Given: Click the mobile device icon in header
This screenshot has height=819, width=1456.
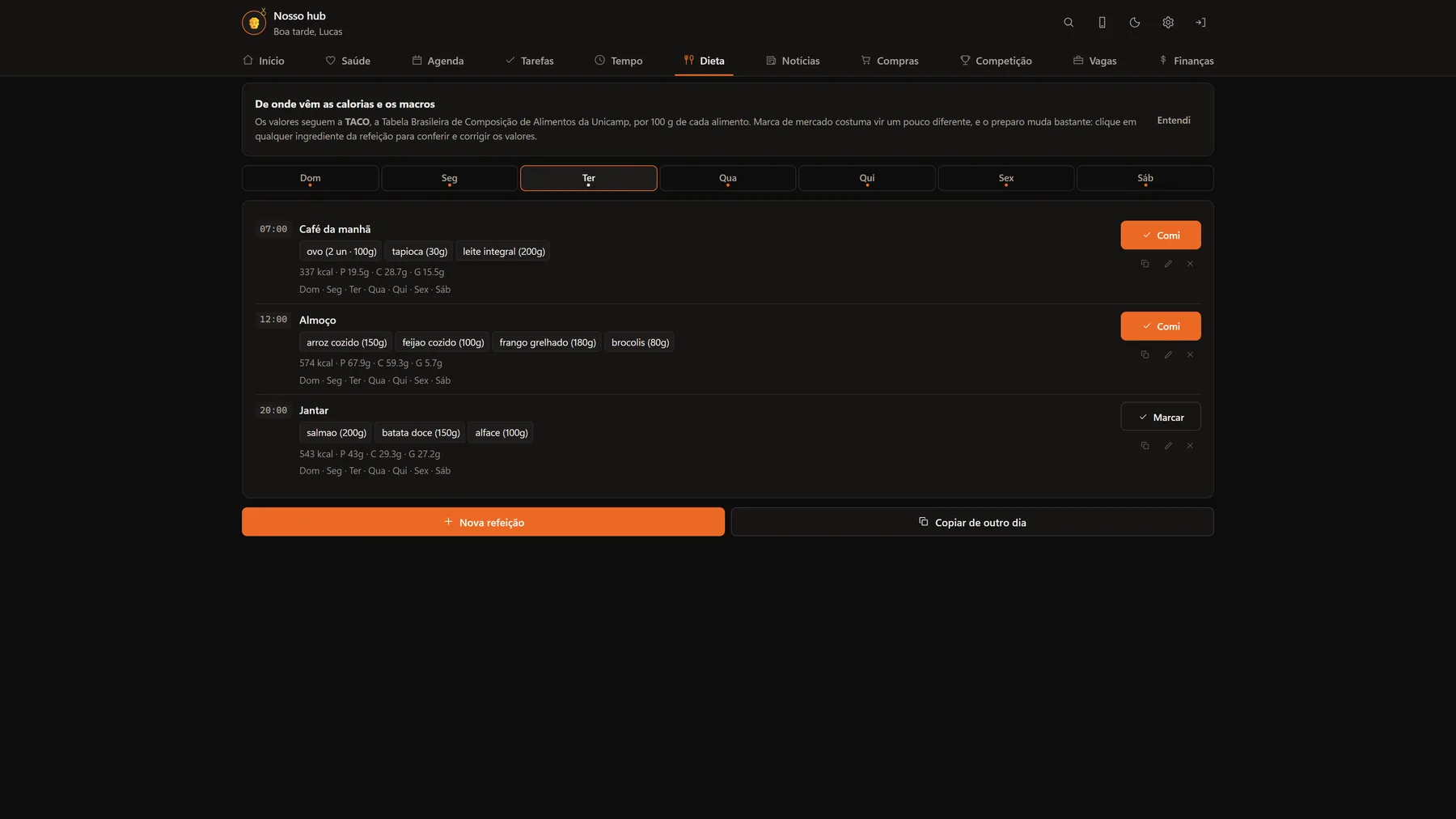Looking at the screenshot, I should point(1102,23).
